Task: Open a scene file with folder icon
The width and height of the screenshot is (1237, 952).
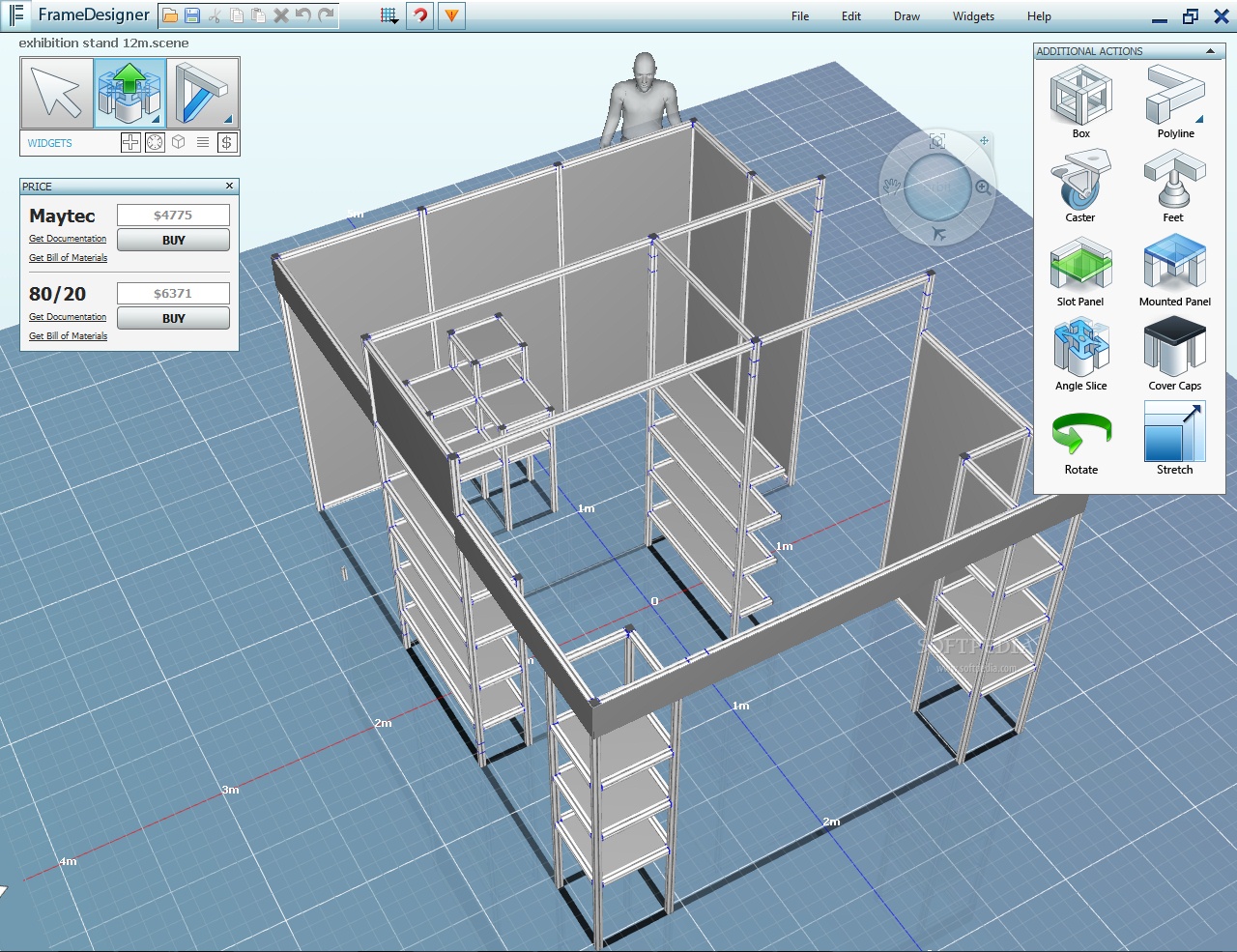Action: (170, 15)
